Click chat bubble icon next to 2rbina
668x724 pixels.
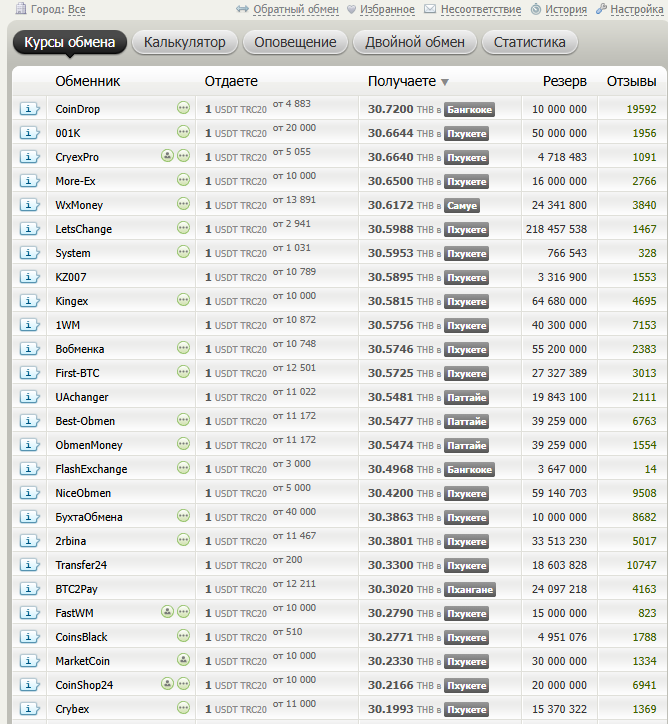(x=183, y=540)
